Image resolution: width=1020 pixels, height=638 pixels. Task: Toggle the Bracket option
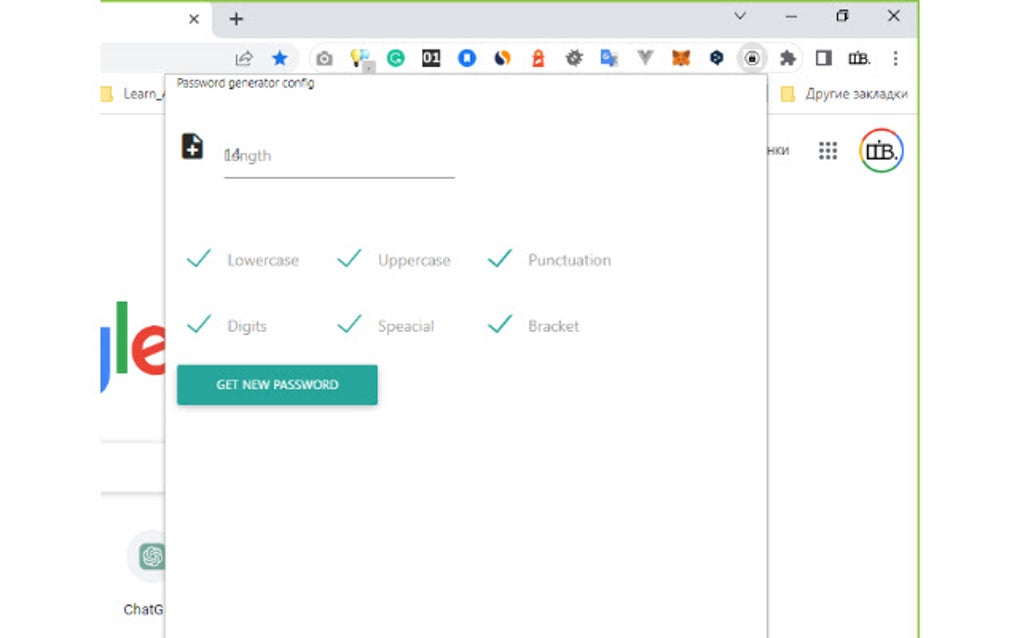(499, 324)
